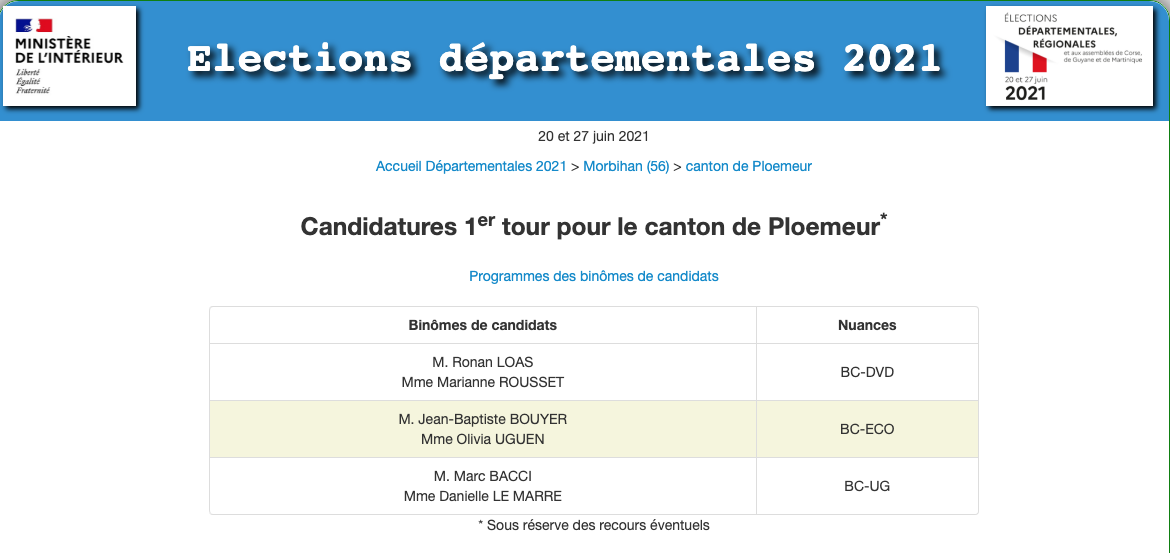The height and width of the screenshot is (553, 1170).
Task: Click the Ministère de l'Intérieur logo
Action: pyautogui.click(x=69, y=55)
